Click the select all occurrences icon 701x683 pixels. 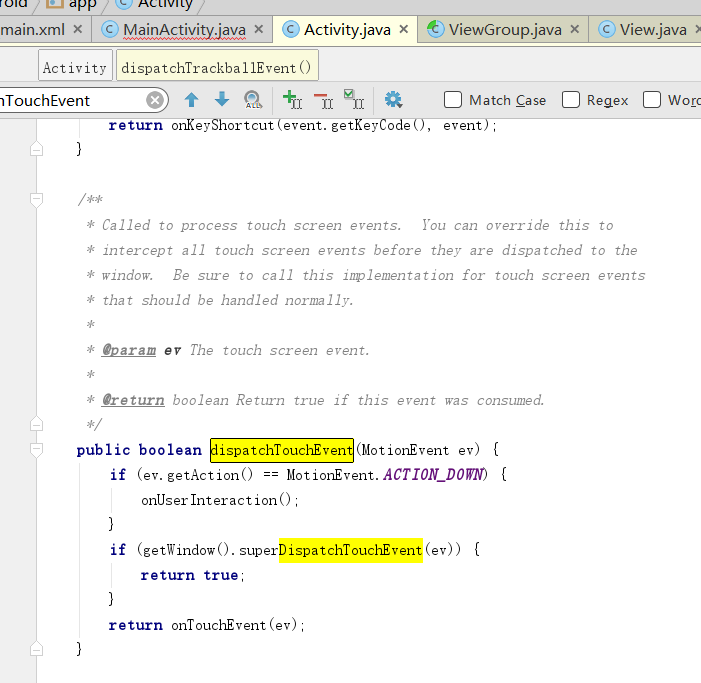click(353, 100)
